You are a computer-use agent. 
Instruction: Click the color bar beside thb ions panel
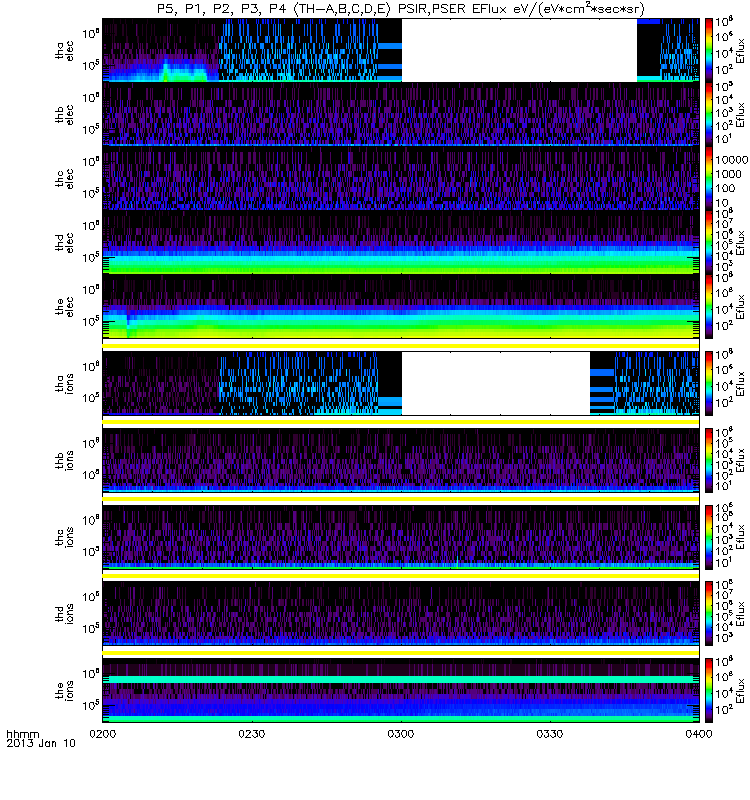pyautogui.click(x=709, y=460)
